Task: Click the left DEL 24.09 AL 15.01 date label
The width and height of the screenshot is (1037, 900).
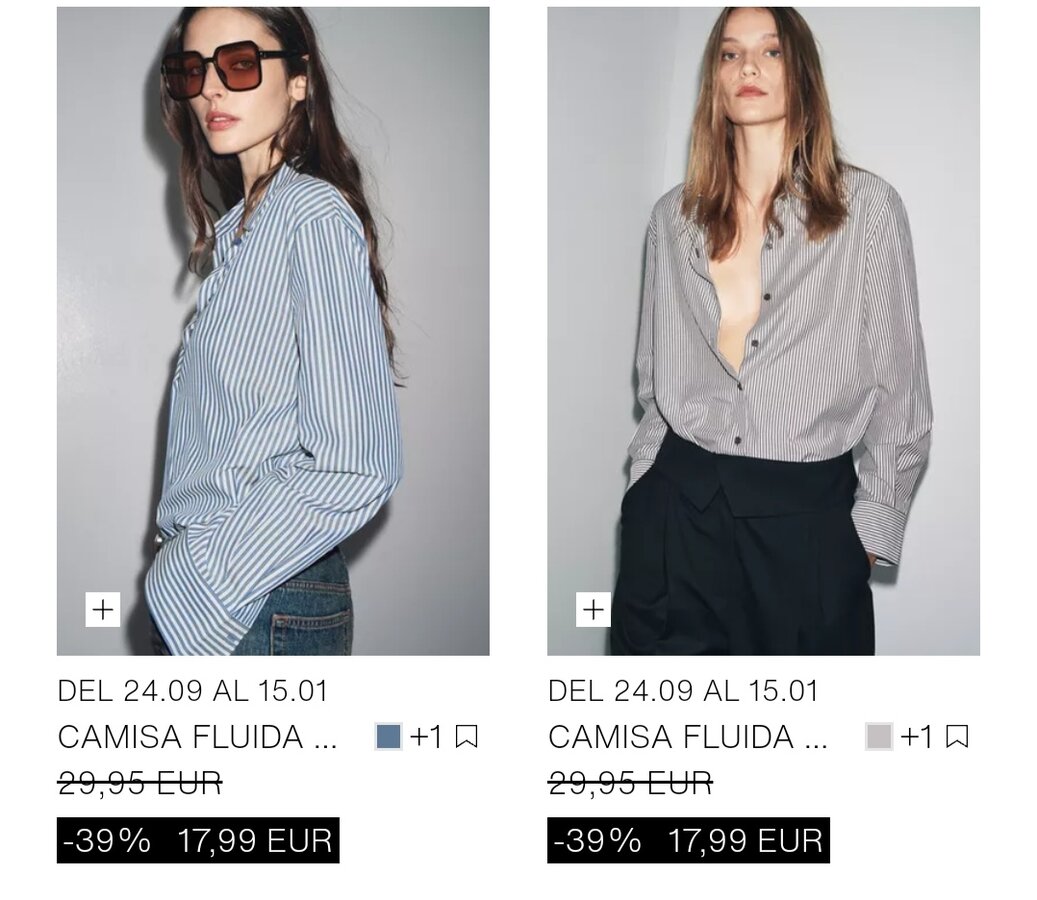Action: (192, 691)
